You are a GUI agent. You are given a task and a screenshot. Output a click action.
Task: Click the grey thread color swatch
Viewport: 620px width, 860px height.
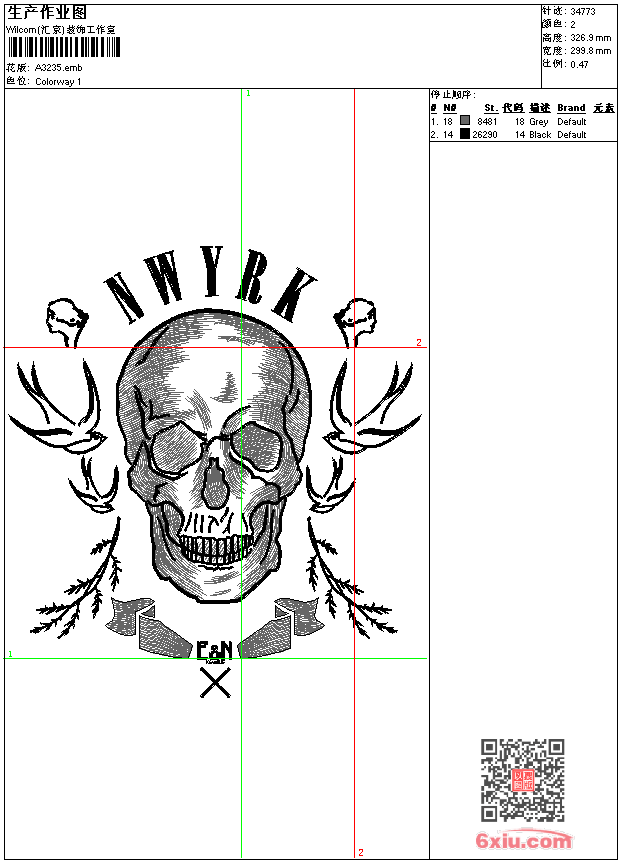pos(465,121)
